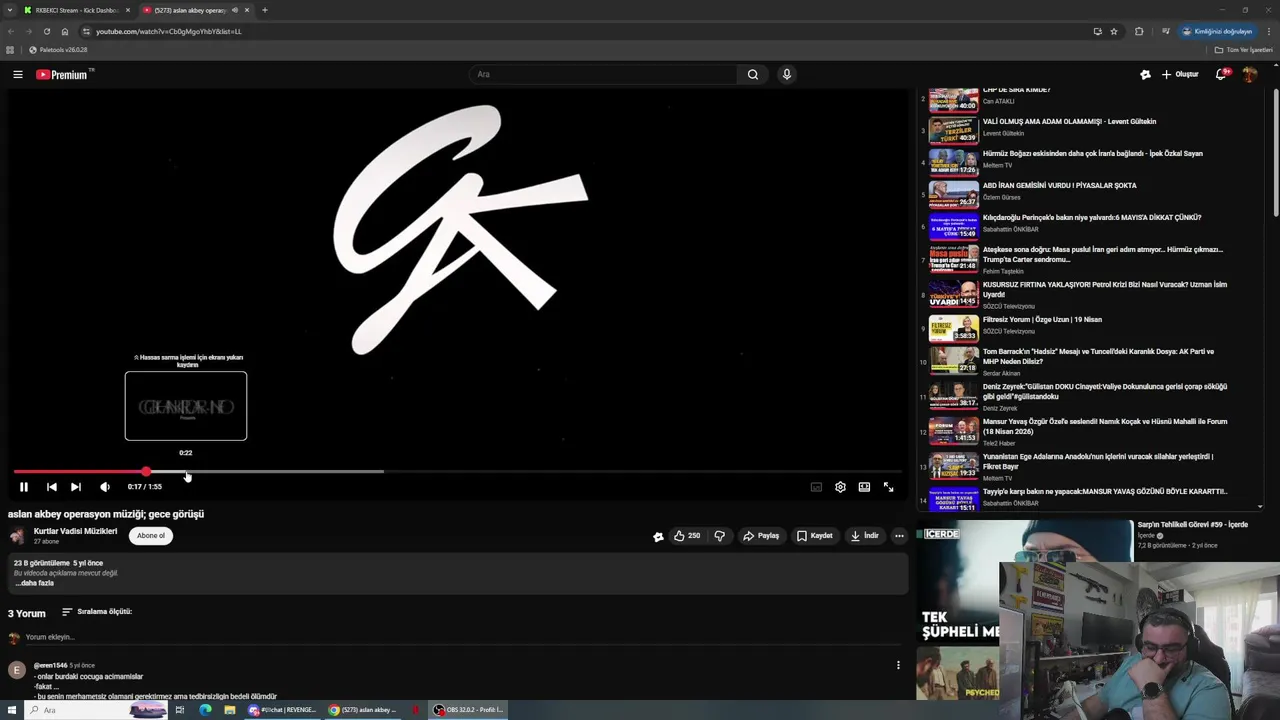Viewport: 1280px width, 720px height.
Task: Seek on the video progress bar
Action: [x=457, y=471]
